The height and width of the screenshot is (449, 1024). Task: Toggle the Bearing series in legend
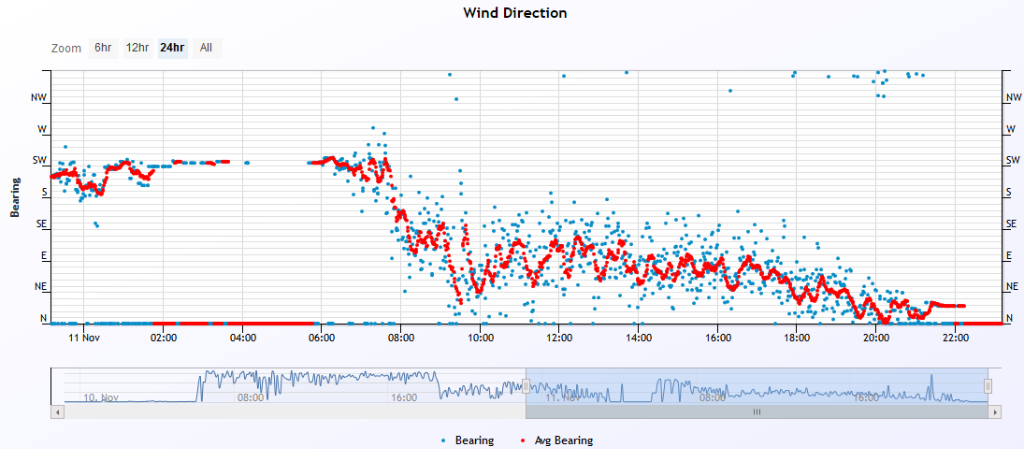[467, 441]
